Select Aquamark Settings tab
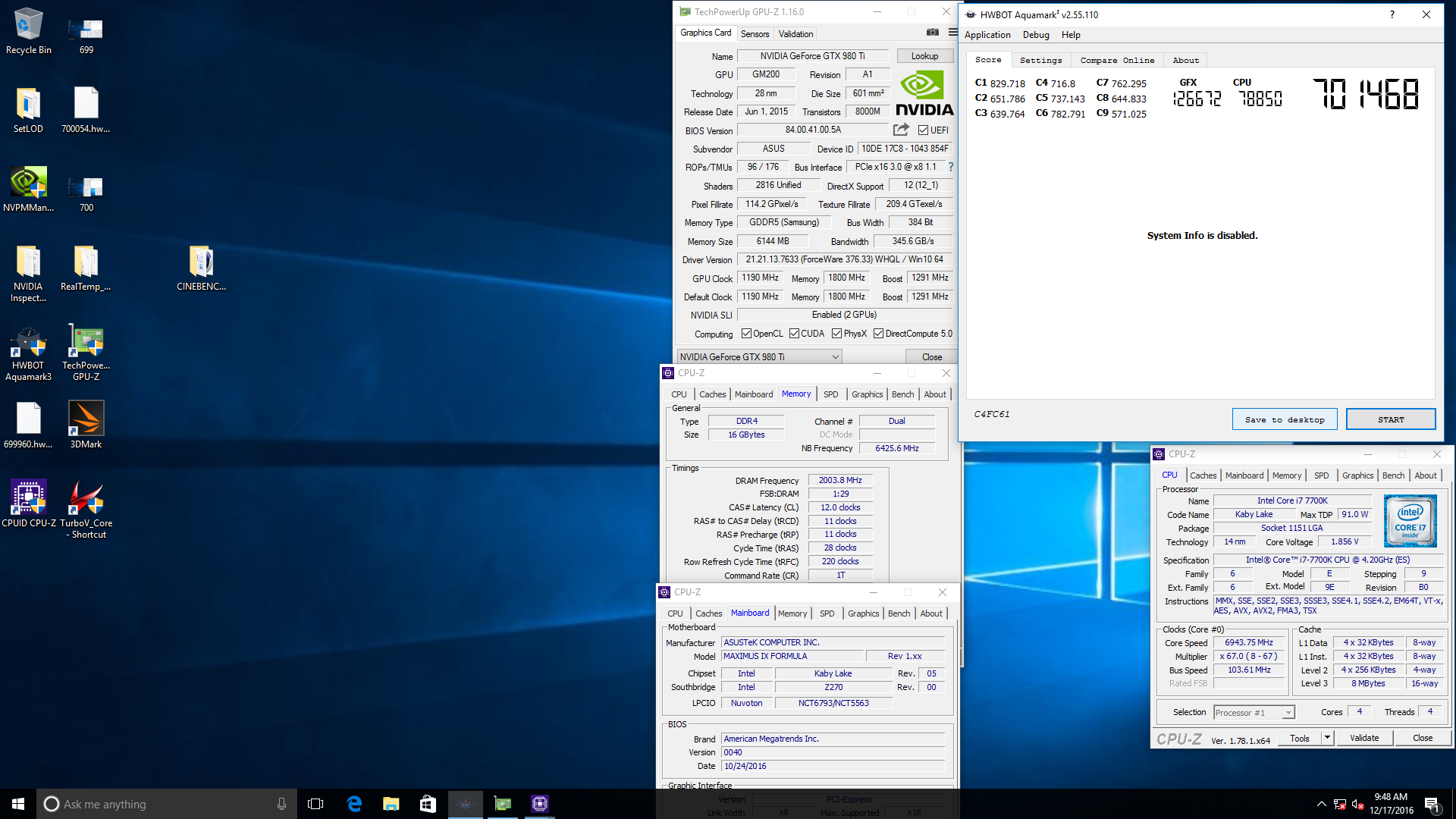Screen dimensions: 1456x819 pos(1040,61)
